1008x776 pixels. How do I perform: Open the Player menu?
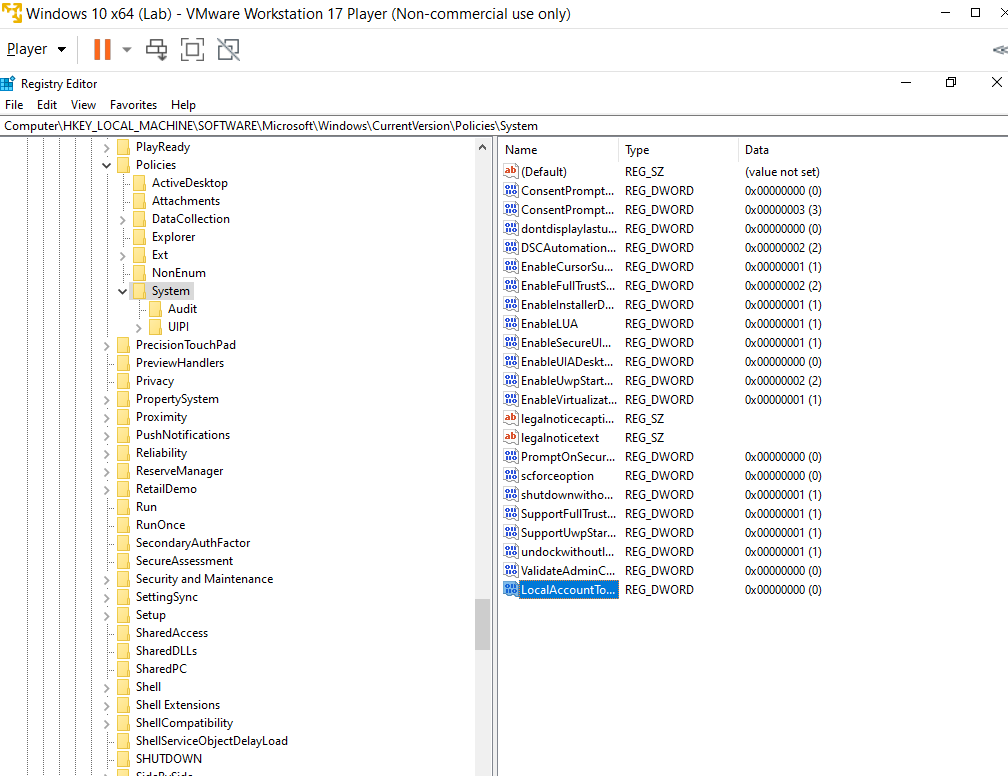(36, 50)
